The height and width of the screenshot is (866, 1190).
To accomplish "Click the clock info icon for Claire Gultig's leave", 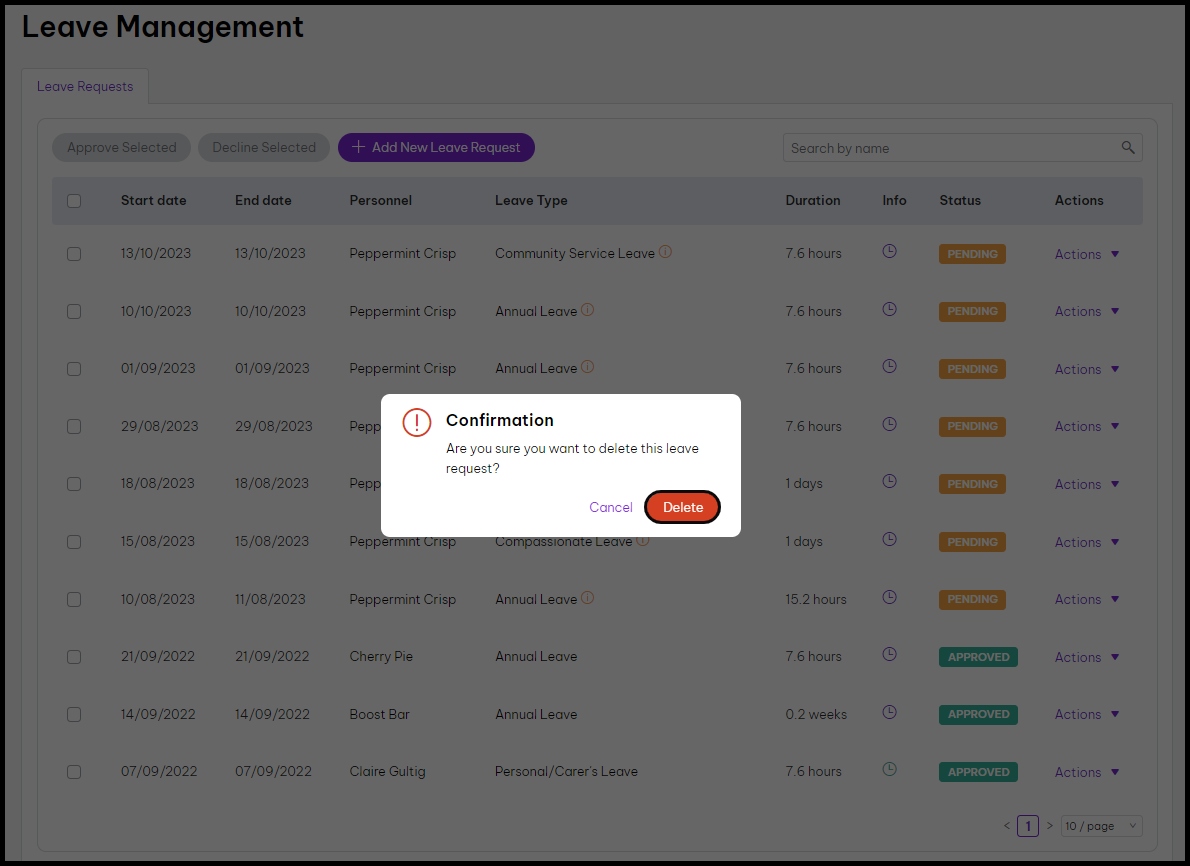I will click(x=889, y=770).
